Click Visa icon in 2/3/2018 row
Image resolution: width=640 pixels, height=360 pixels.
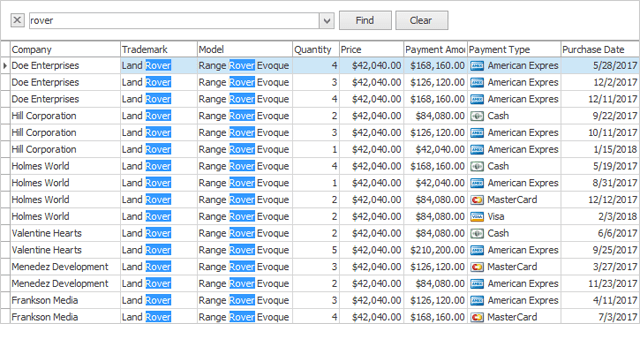tap(477, 216)
